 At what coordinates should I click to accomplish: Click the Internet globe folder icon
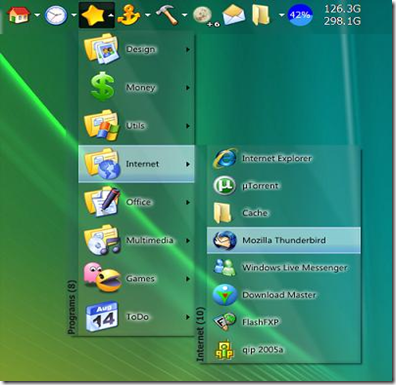(101, 164)
